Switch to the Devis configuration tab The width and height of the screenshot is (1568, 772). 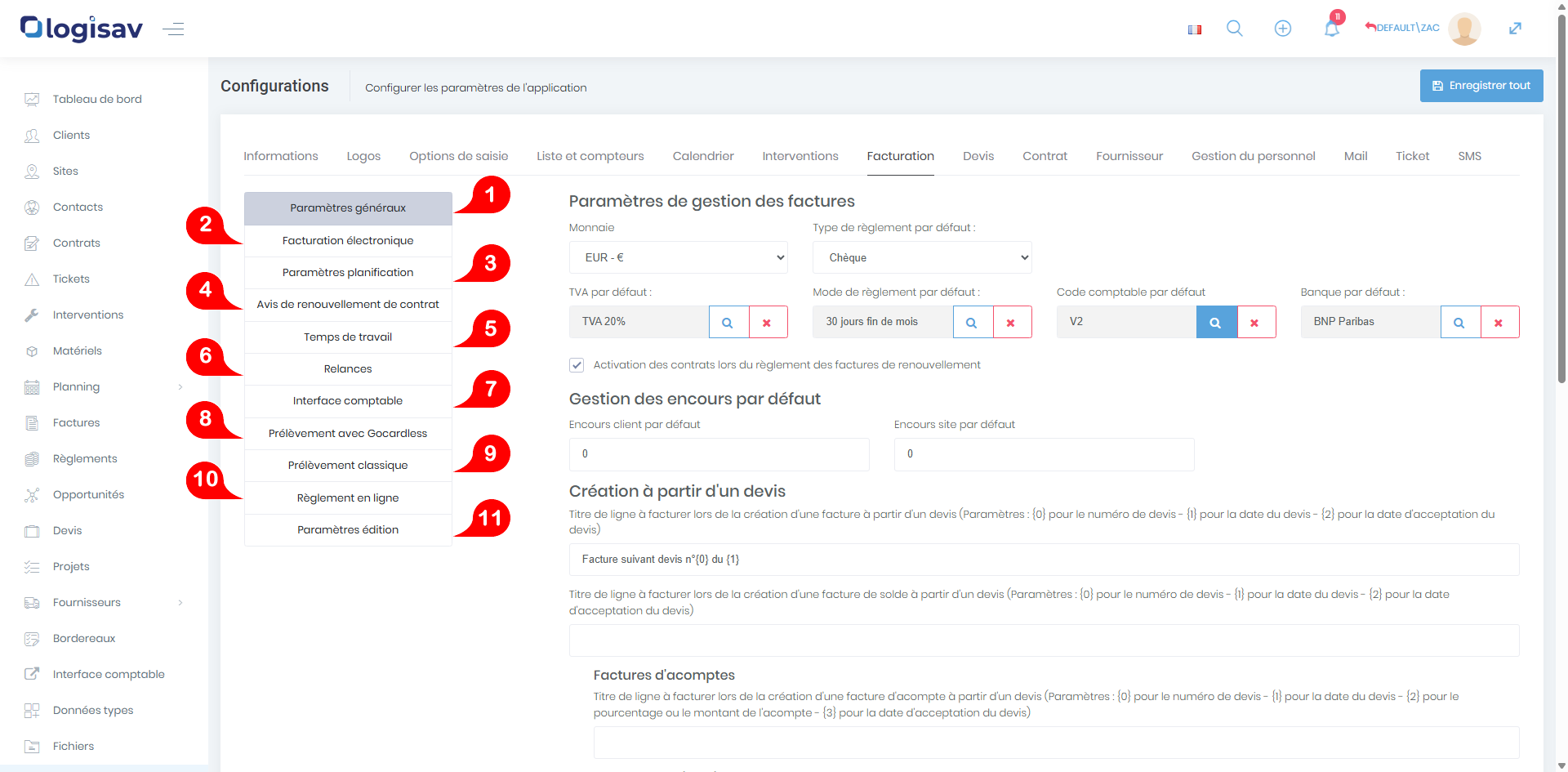tap(978, 156)
